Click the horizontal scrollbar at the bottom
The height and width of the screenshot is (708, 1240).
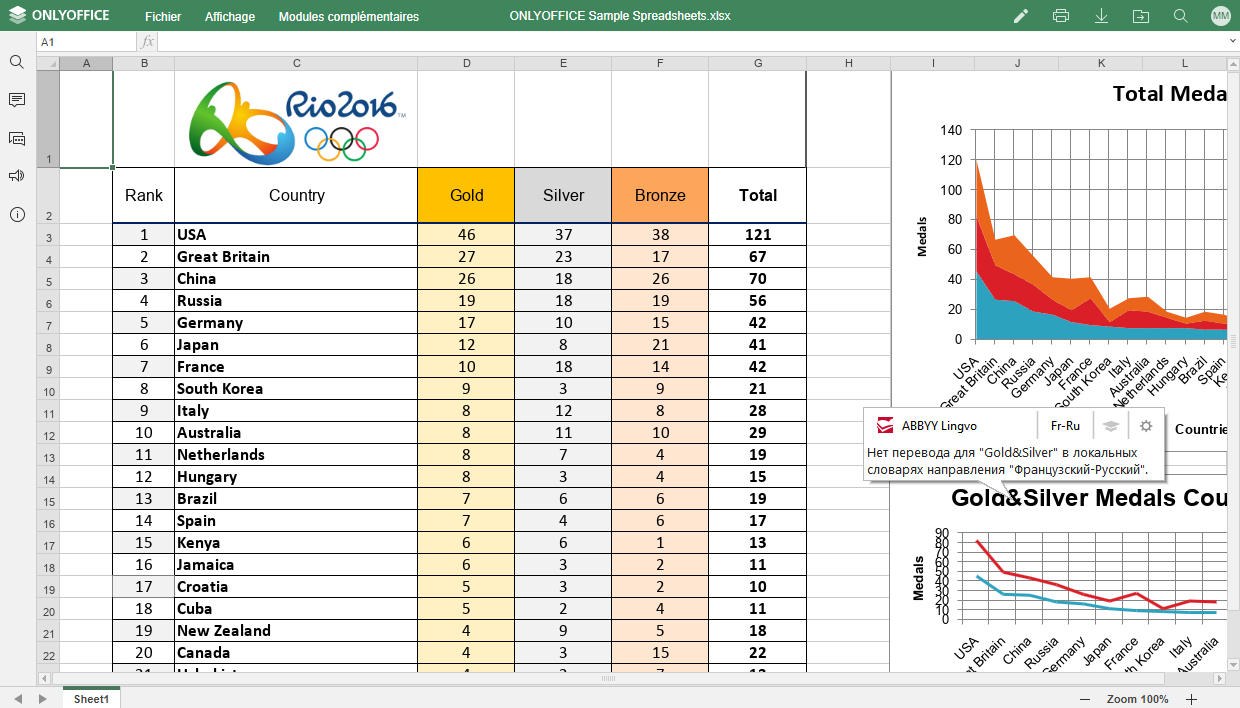point(608,678)
